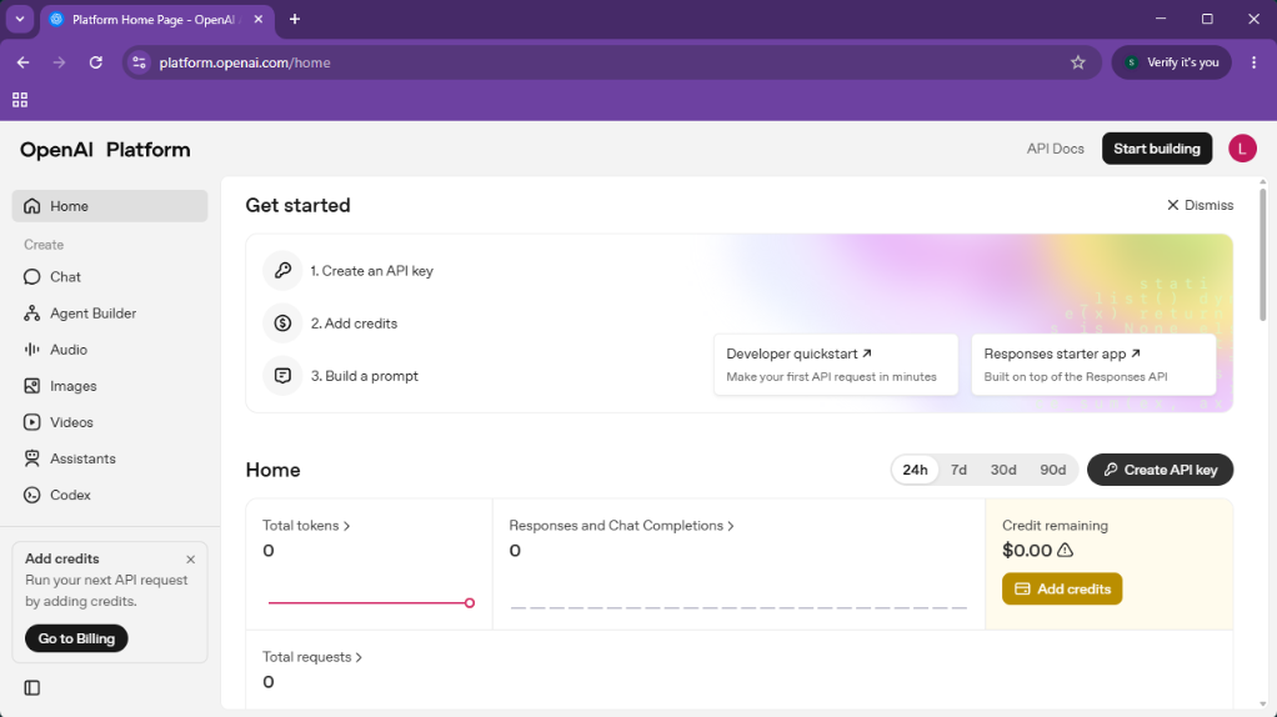1277x717 pixels.
Task: View site information icon in address bar
Action: (139, 62)
